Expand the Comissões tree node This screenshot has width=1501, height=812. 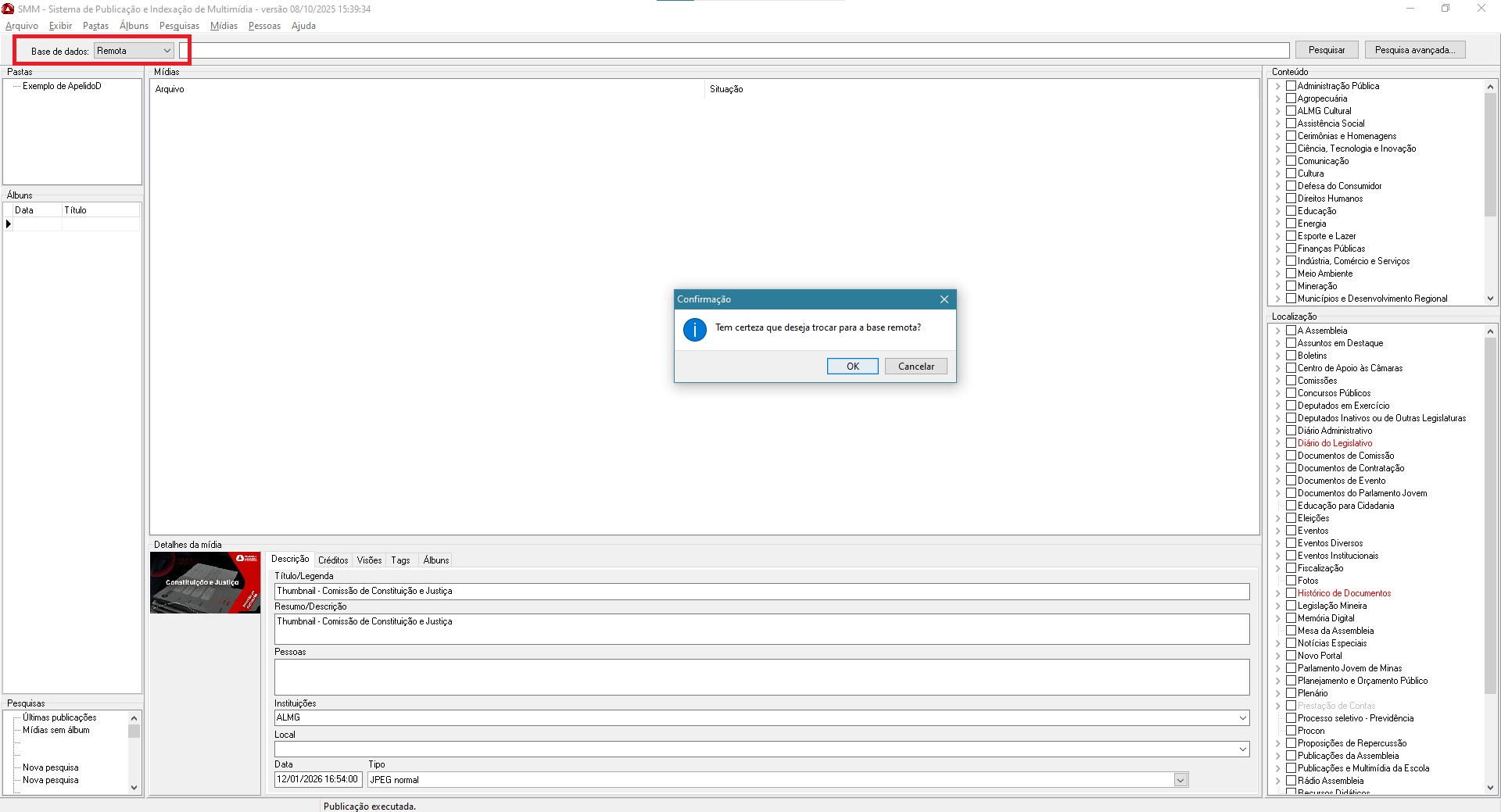pos(1278,381)
